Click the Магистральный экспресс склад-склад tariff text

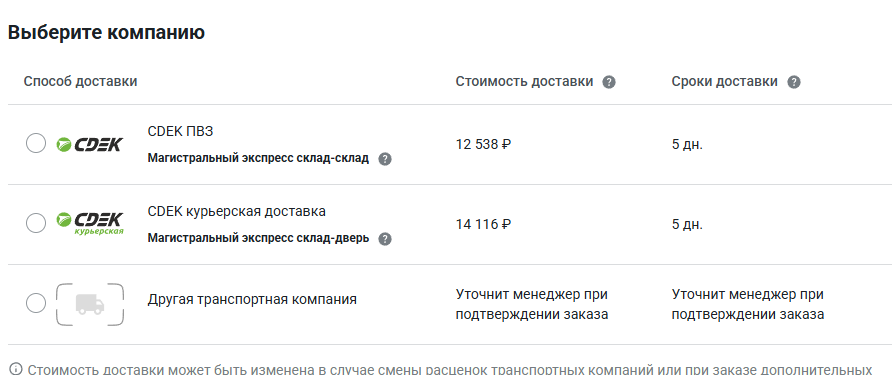click(258, 159)
